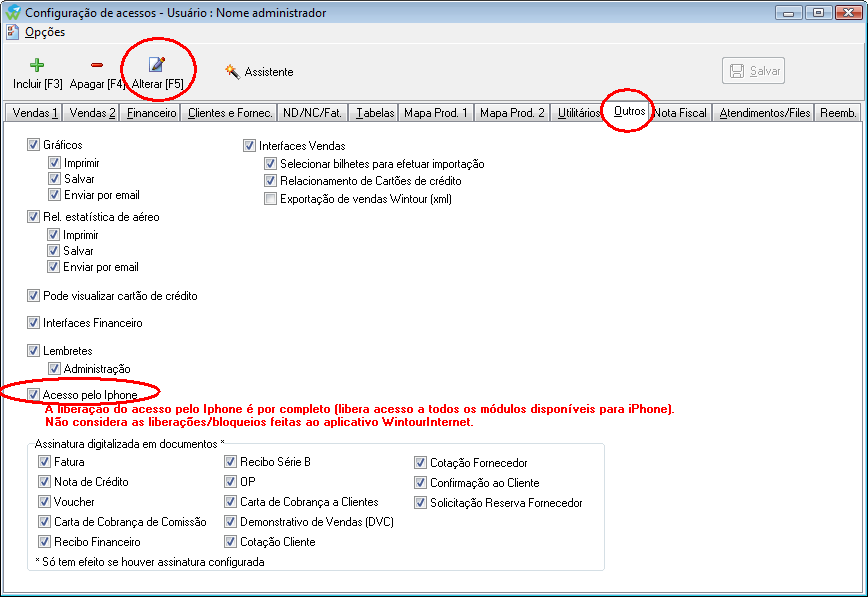Click the Salvar button
The height and width of the screenshot is (597, 868).
tap(753, 71)
